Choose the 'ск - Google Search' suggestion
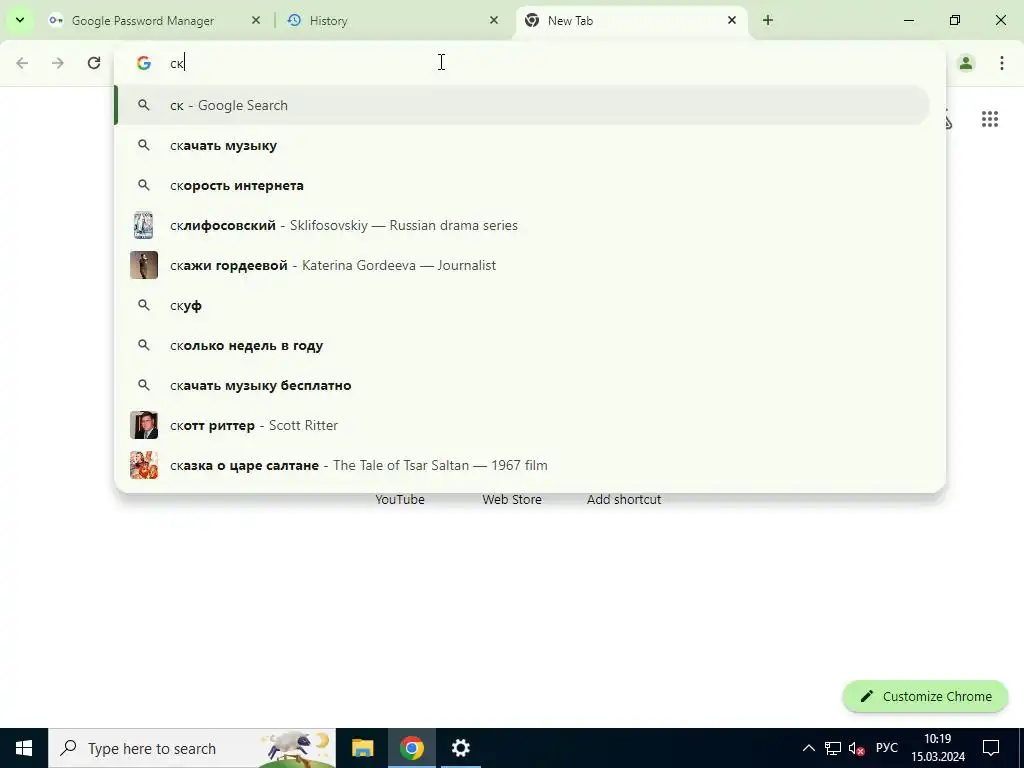The height and width of the screenshot is (768, 1024). [x=522, y=105]
